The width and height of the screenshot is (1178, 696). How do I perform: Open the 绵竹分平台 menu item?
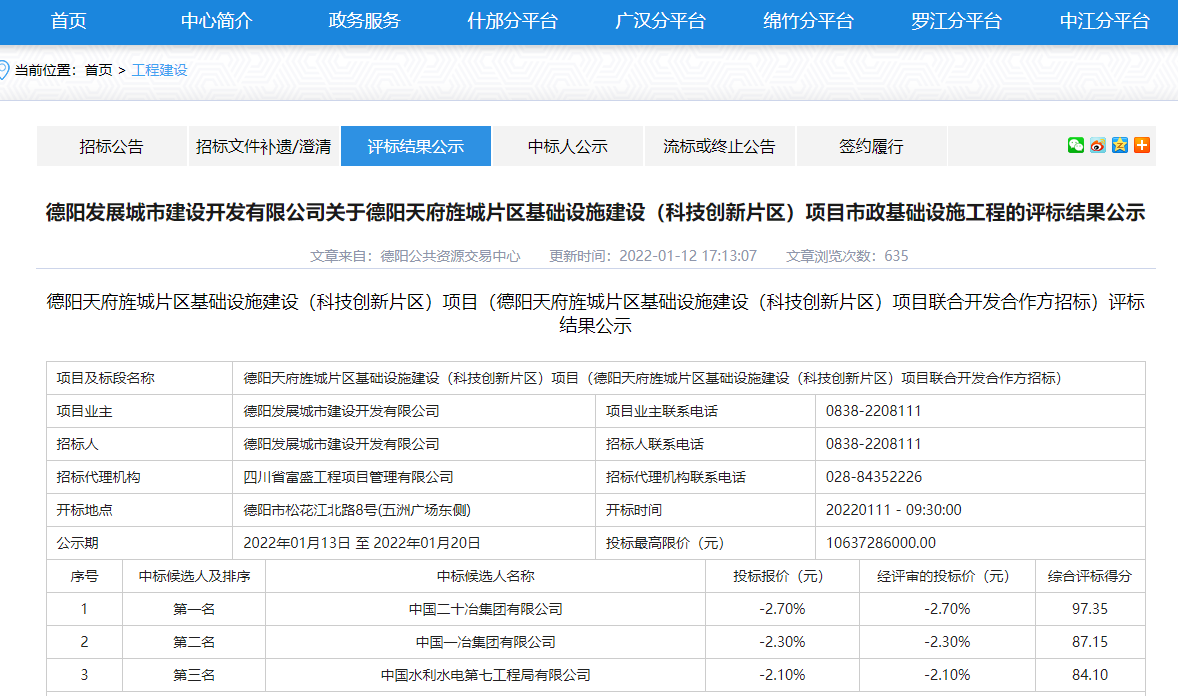coord(808,21)
